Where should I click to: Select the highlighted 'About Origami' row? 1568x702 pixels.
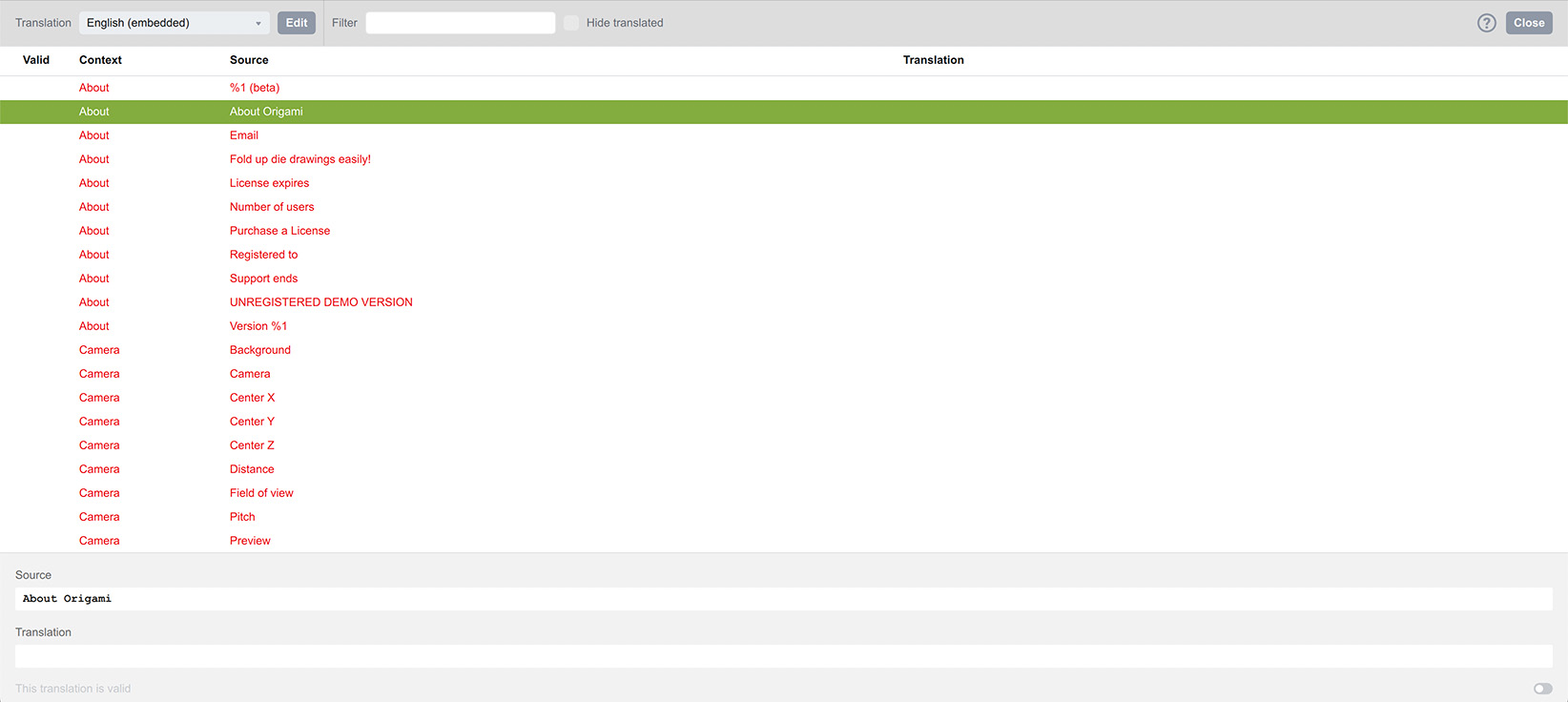click(x=266, y=112)
